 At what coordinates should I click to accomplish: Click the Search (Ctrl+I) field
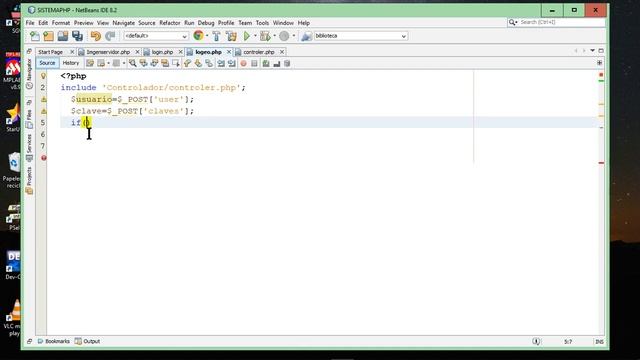tap(556, 22)
